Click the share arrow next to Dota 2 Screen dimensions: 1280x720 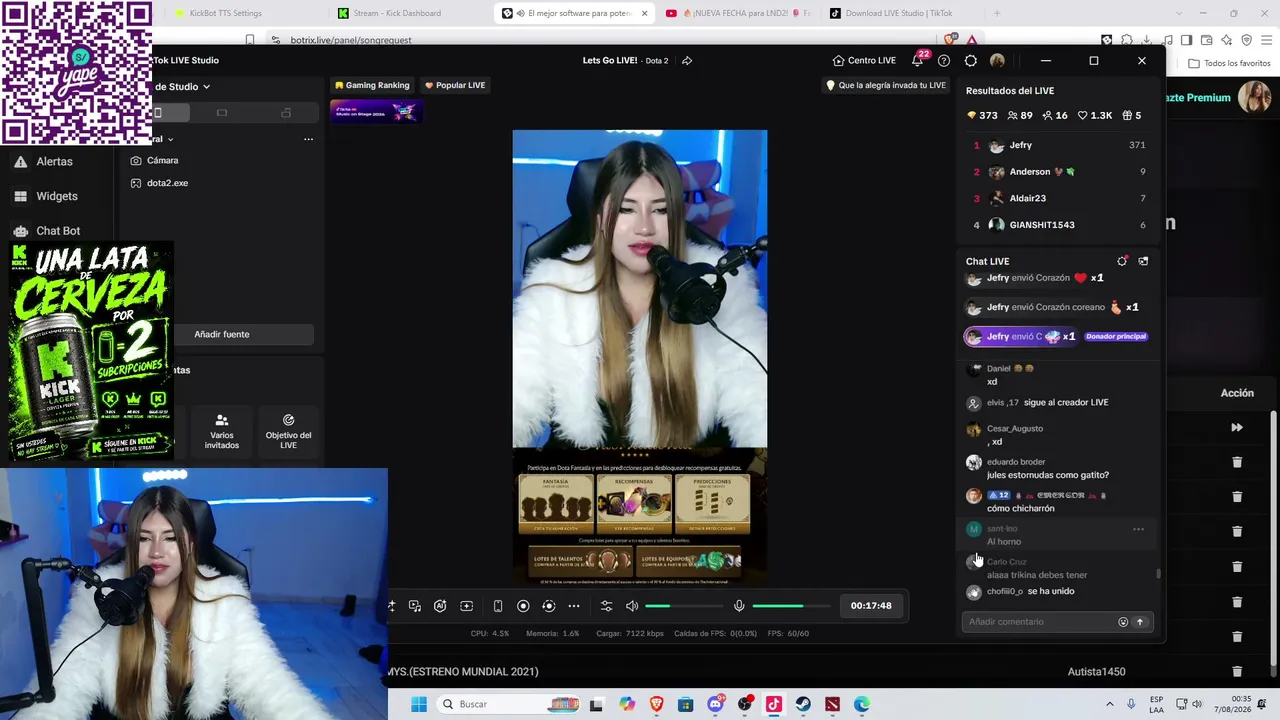(687, 61)
